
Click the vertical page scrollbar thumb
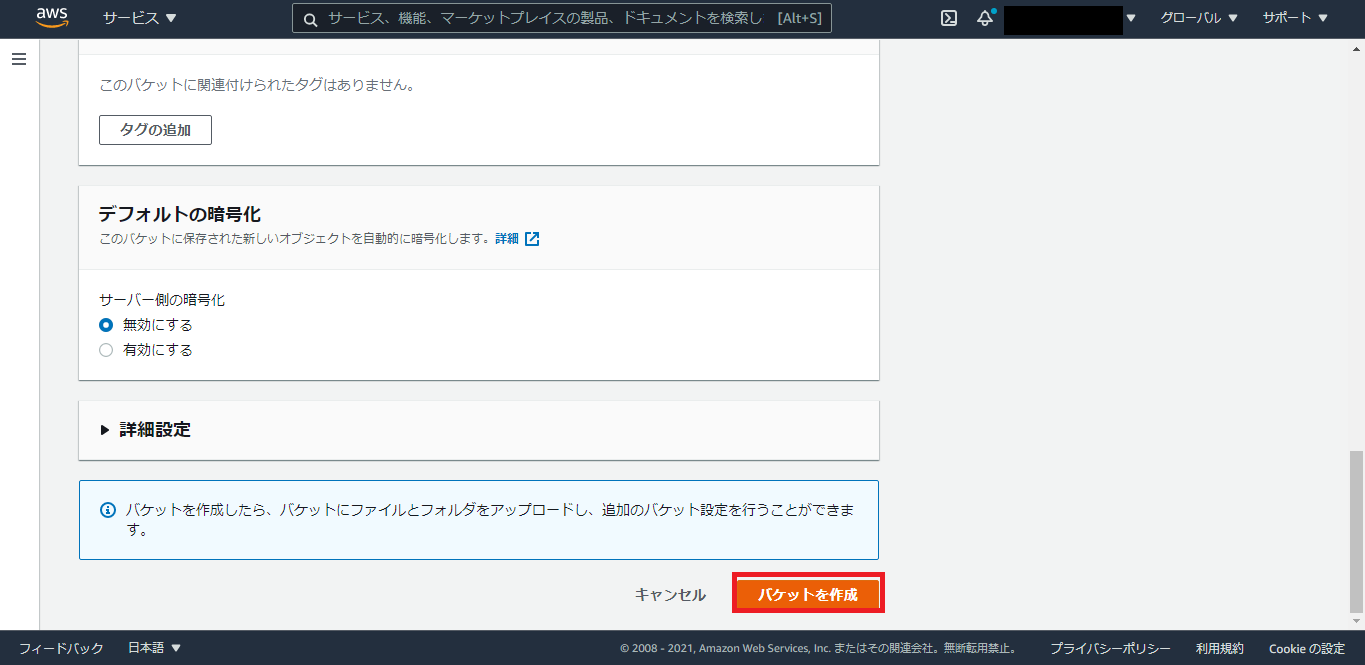1356,530
